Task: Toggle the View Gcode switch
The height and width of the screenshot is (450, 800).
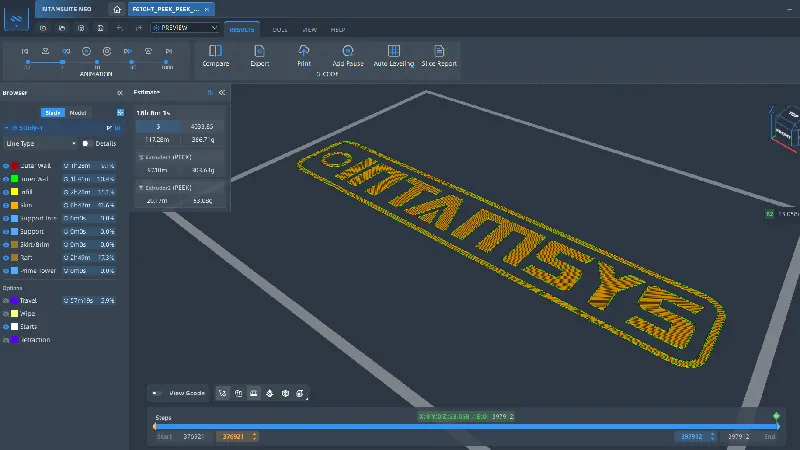Action: 157,393
